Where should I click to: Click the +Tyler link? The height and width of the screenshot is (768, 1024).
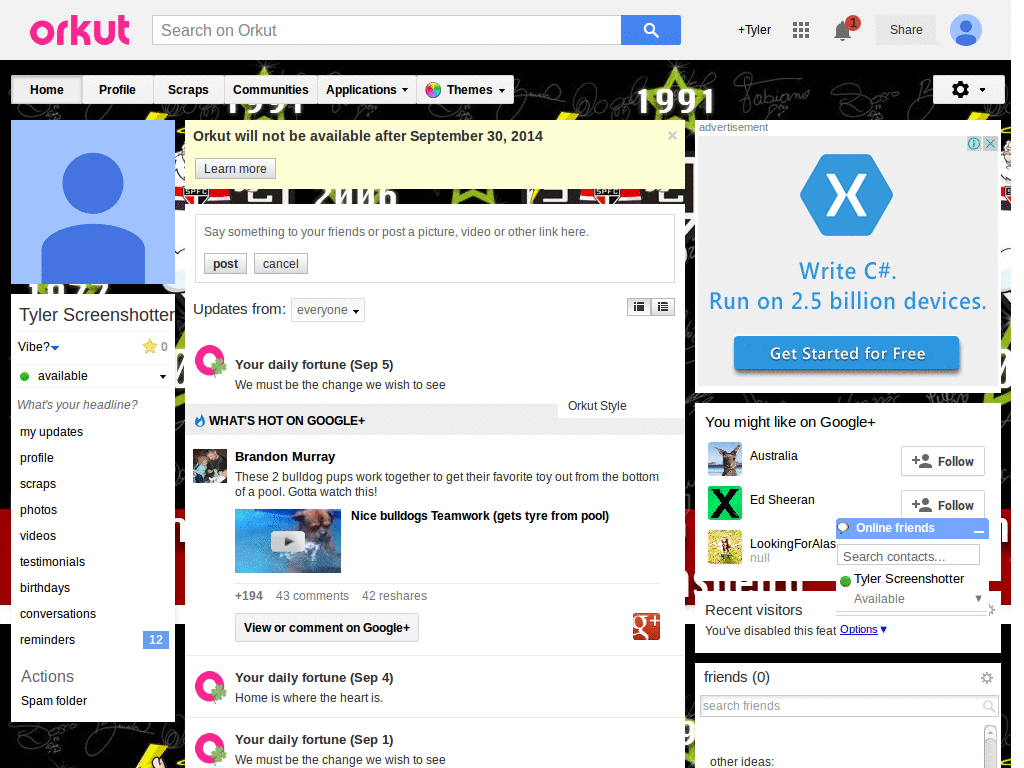pos(754,30)
